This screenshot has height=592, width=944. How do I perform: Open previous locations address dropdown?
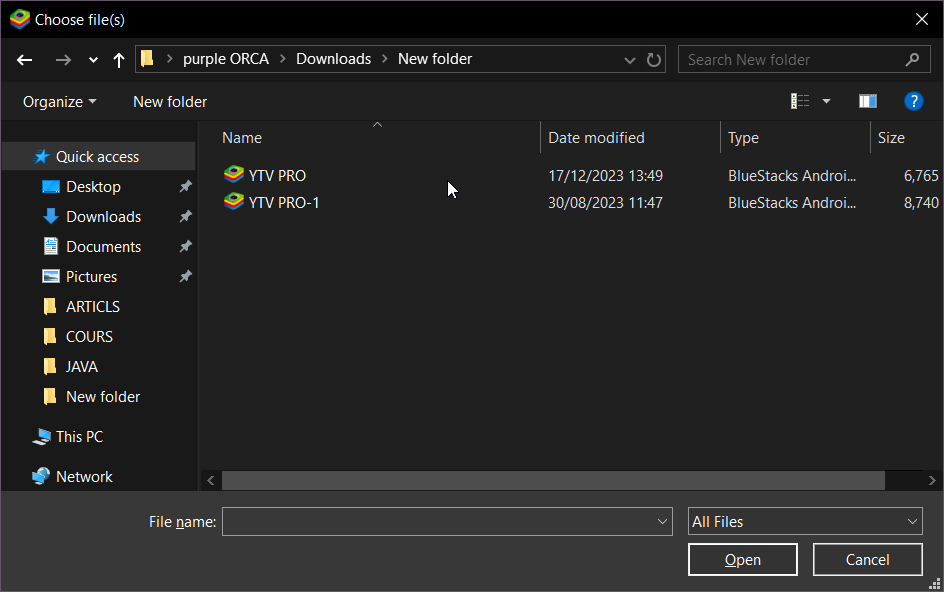(x=630, y=60)
